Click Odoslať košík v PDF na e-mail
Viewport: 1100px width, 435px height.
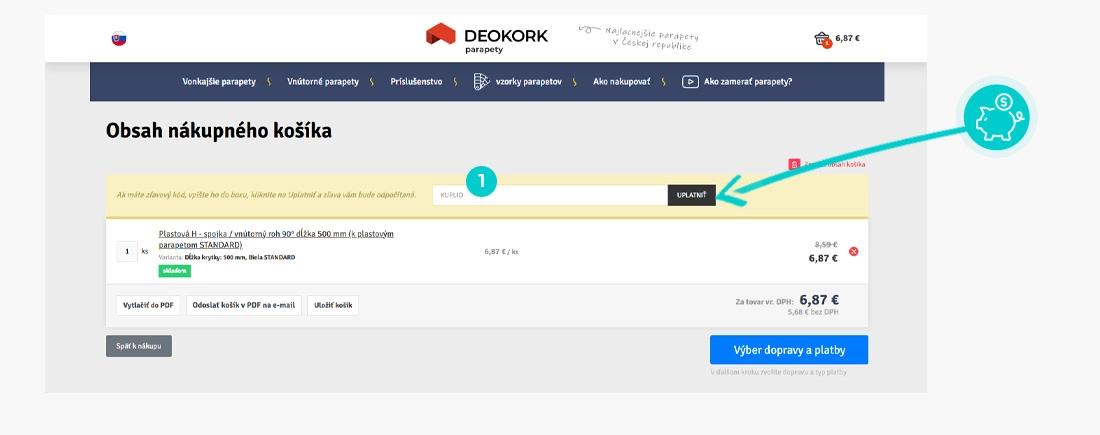244,306
